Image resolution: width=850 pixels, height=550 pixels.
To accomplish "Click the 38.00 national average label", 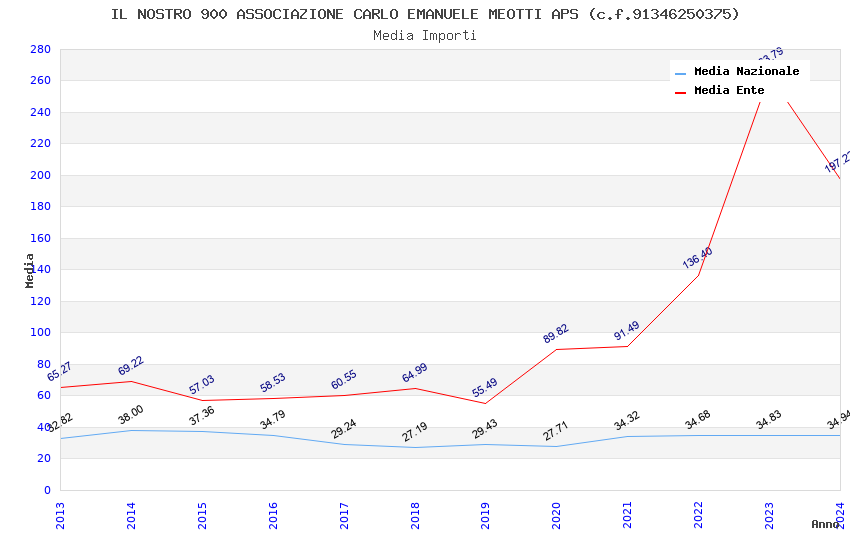I will pos(131,415).
